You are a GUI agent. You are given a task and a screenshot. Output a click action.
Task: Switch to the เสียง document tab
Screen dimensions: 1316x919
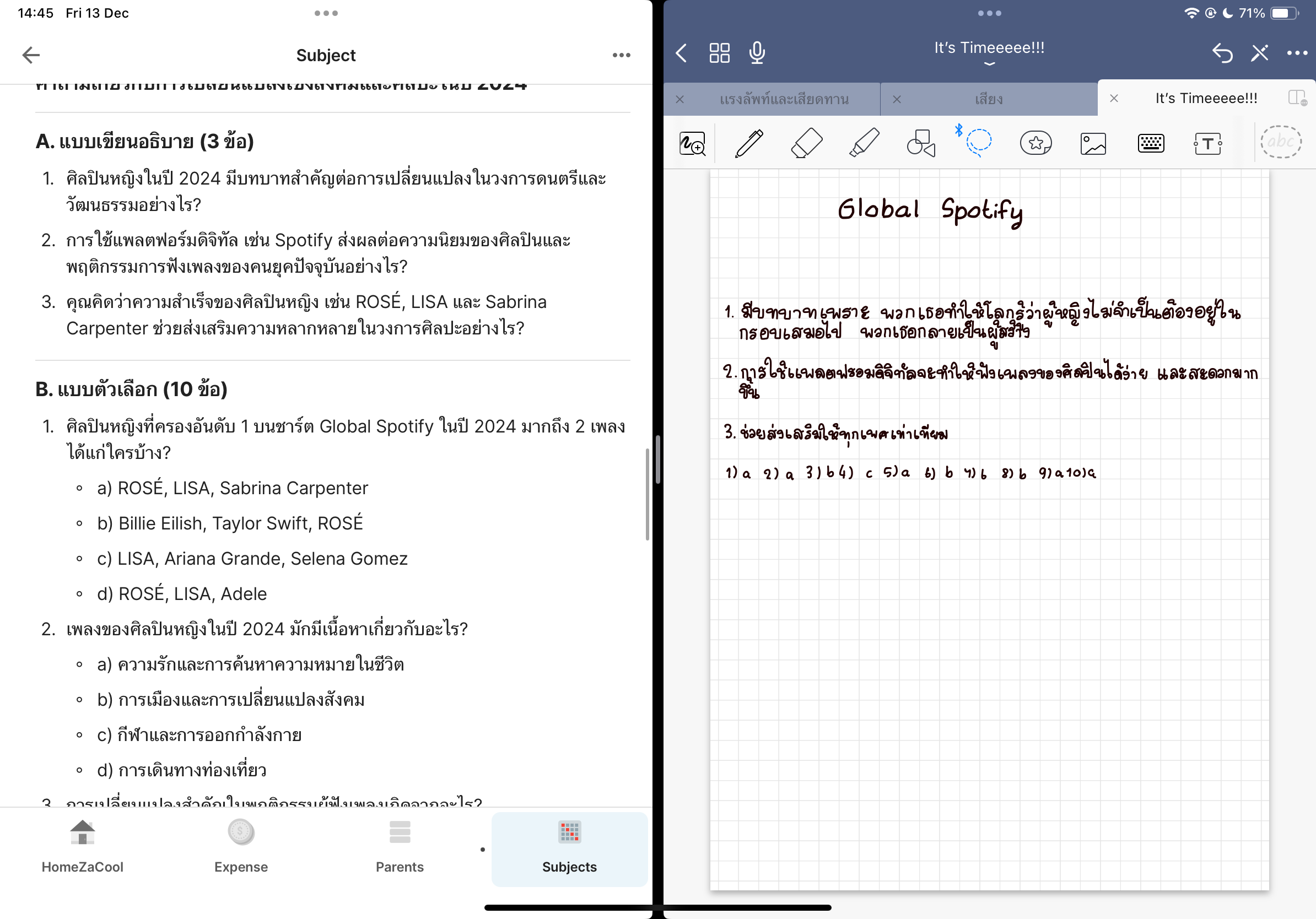[989, 99]
